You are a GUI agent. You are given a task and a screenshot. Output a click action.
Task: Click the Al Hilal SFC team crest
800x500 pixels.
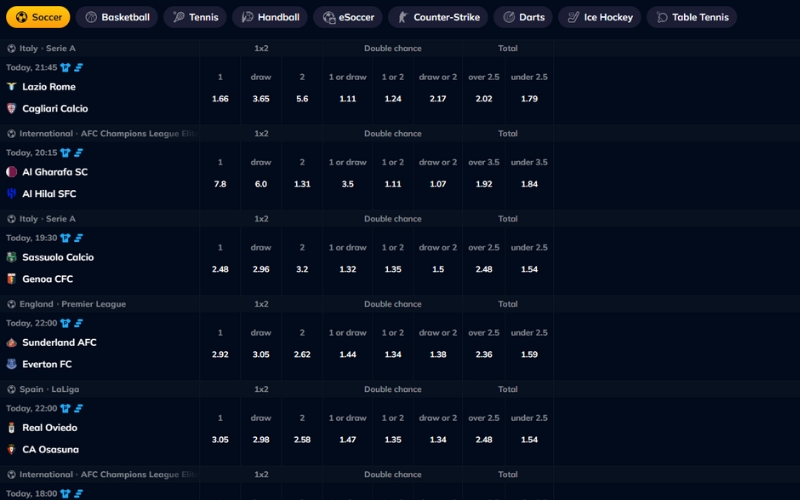pos(11,193)
